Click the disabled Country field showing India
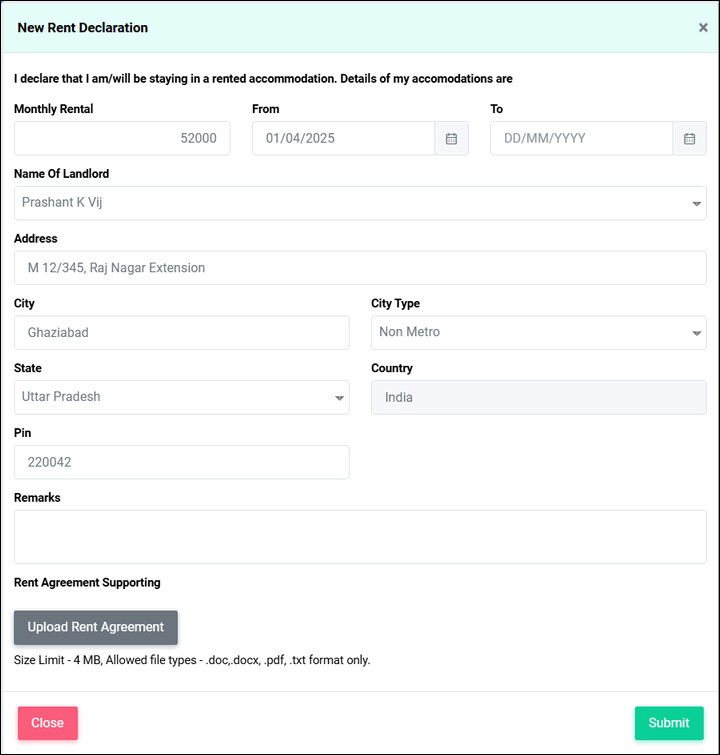Viewport: 720px width, 755px height. (x=538, y=397)
